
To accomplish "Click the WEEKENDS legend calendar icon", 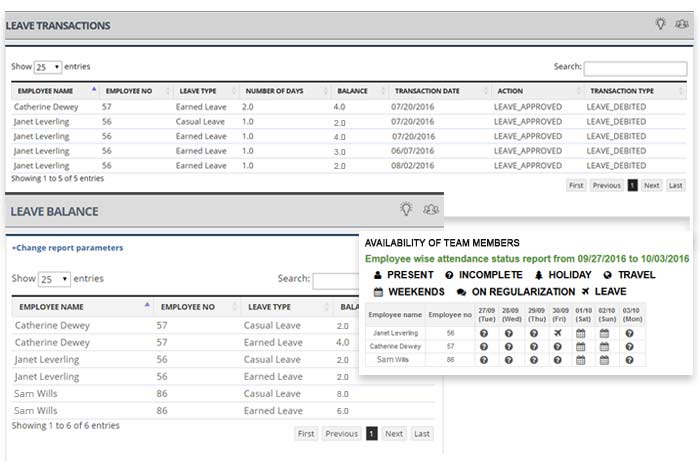I will (x=378, y=292).
